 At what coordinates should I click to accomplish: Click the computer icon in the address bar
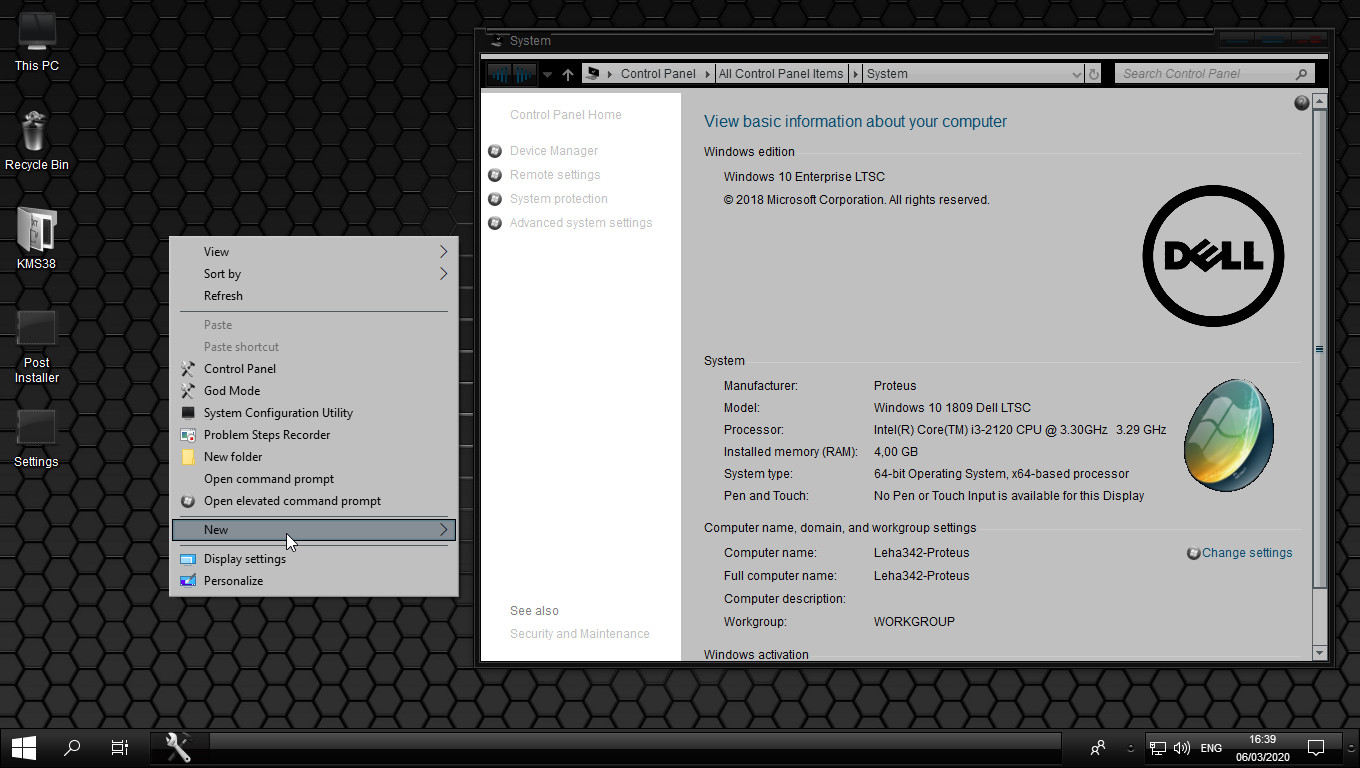(593, 73)
